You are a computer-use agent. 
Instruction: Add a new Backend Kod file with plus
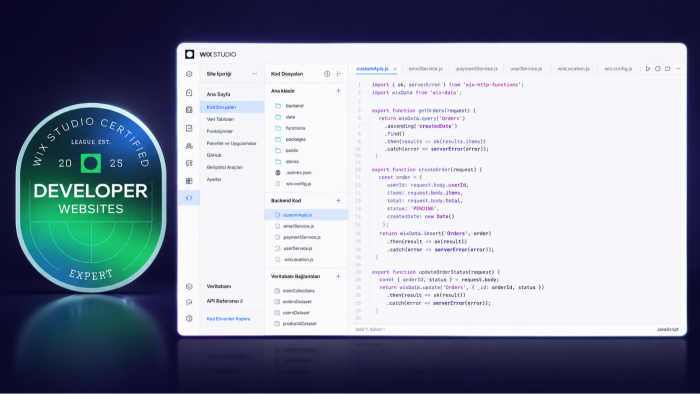(338, 200)
